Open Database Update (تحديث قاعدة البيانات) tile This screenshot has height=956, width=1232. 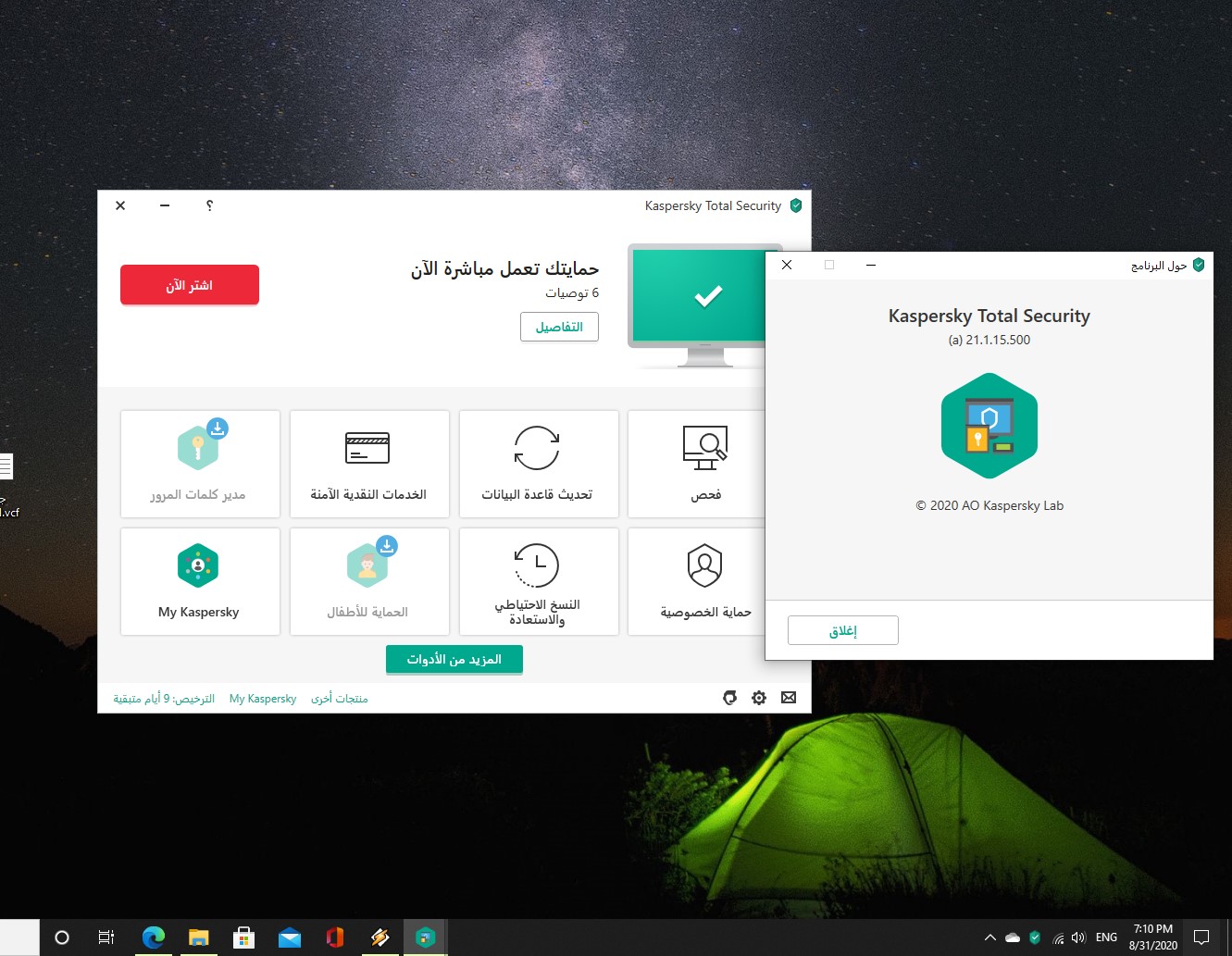click(539, 464)
